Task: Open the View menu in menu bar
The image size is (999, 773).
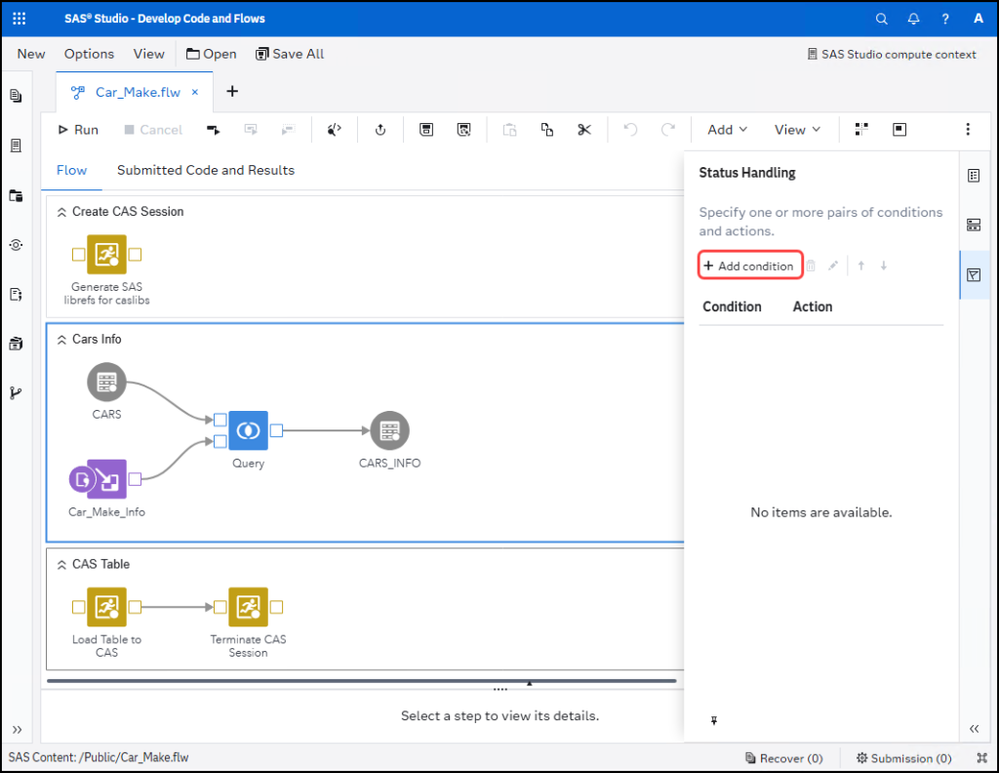Action: [148, 54]
